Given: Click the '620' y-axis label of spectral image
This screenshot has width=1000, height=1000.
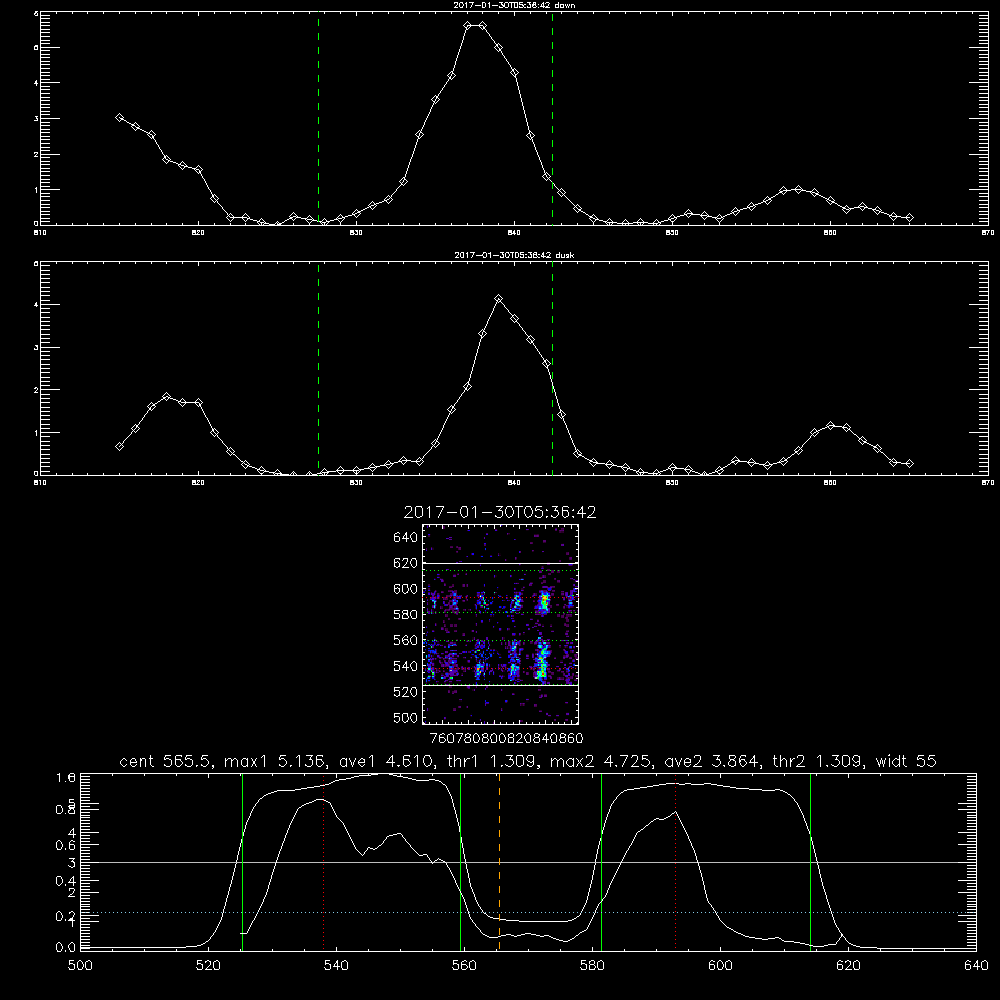Looking at the screenshot, I should [x=406, y=563].
